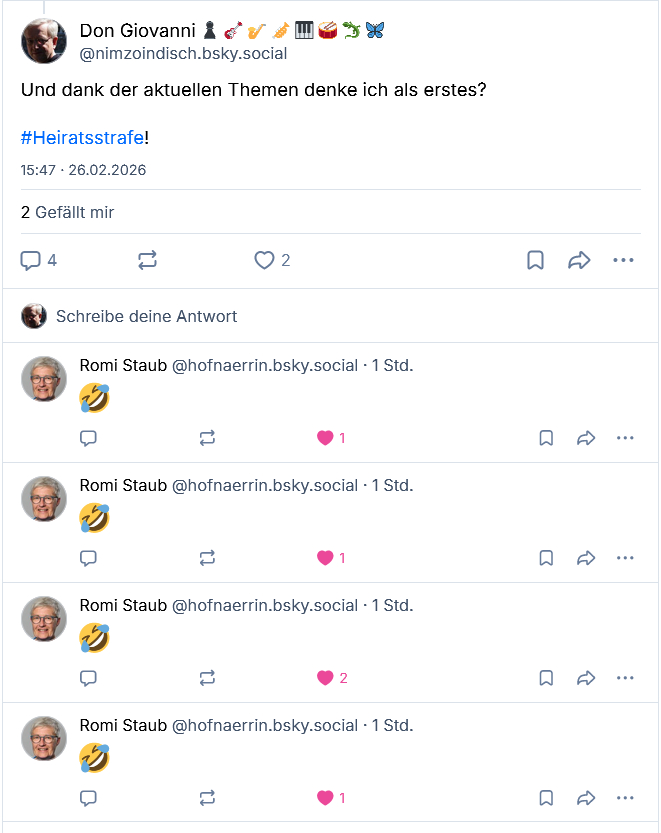Share the main post
Viewport: 661px width, 833px height.
click(579, 261)
